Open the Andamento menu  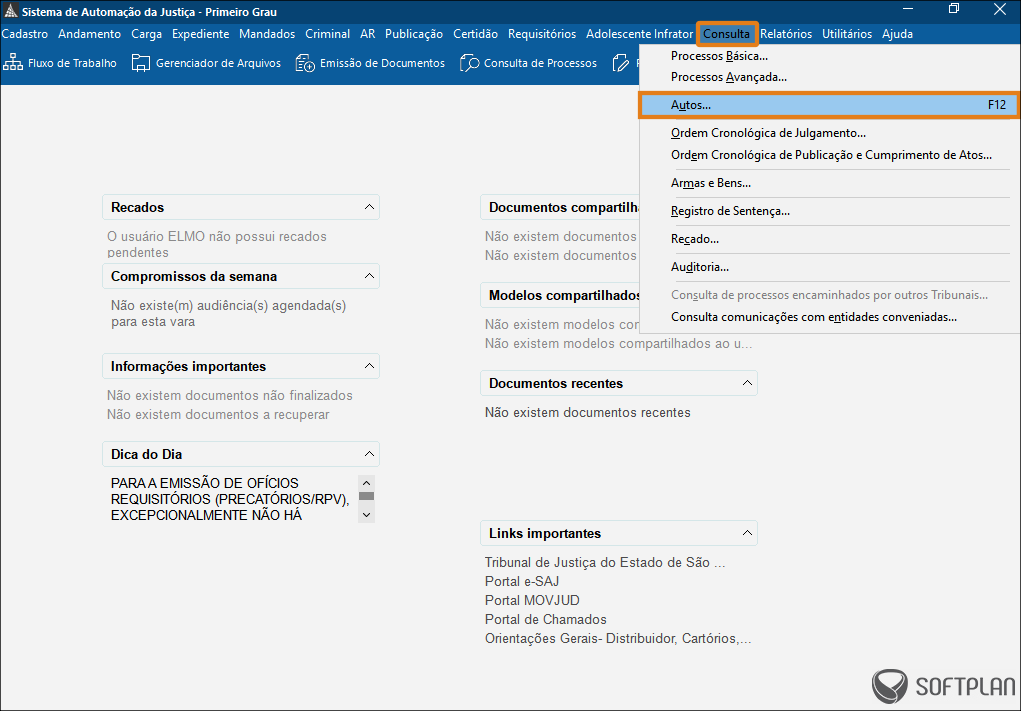tap(89, 34)
